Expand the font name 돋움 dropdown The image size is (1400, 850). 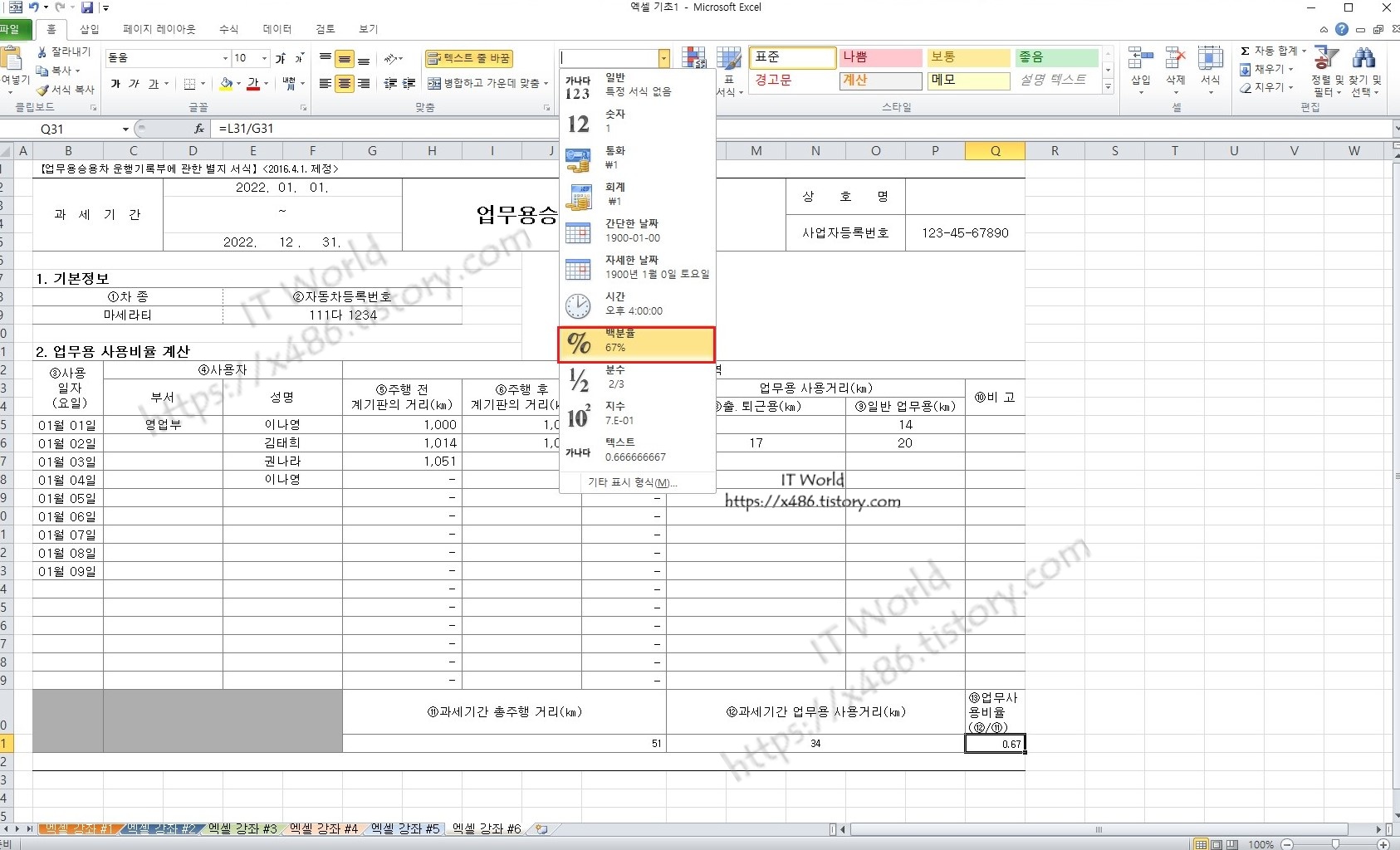point(225,58)
